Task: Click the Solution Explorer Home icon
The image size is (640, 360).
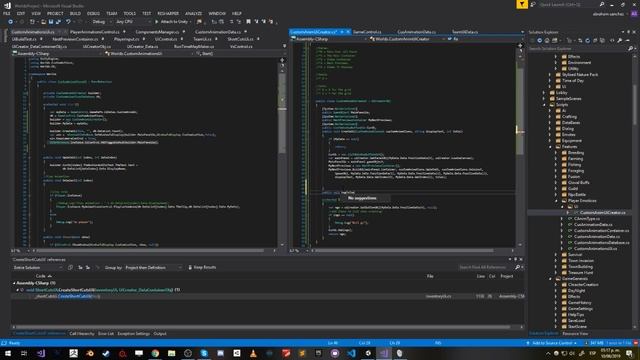Action: click(x=547, y=40)
